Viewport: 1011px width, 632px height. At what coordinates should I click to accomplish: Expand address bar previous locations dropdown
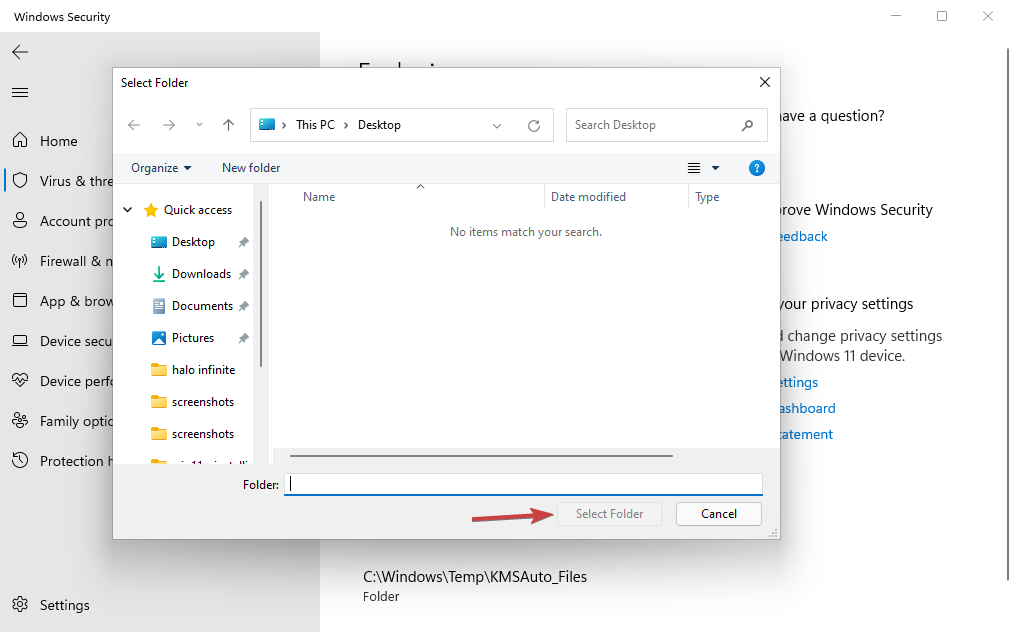coord(497,126)
